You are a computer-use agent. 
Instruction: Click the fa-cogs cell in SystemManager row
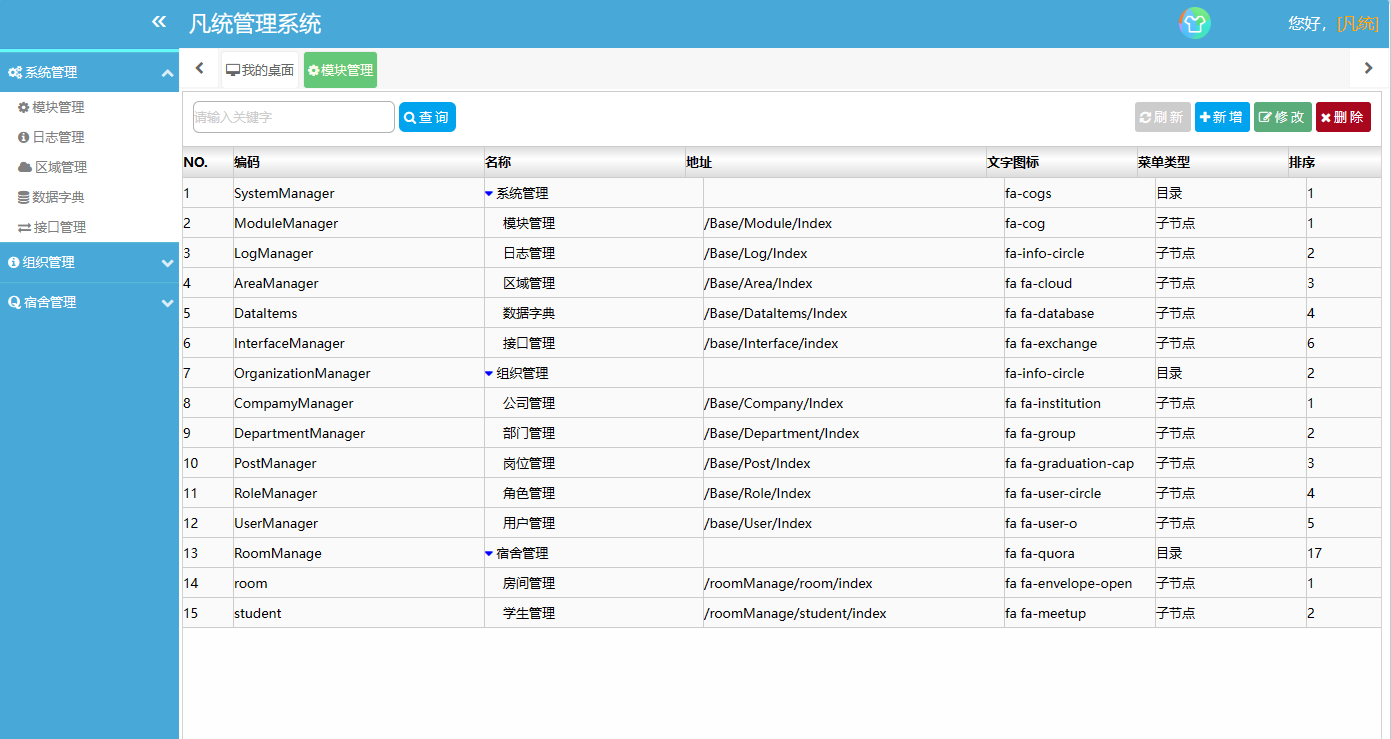click(x=1080, y=193)
